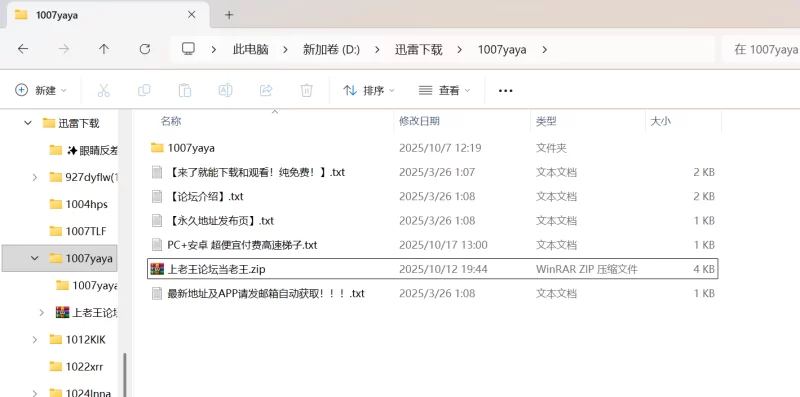Expand chevron after 1007yaya in breadcrumb
This screenshot has width=800, height=397.
point(544,49)
